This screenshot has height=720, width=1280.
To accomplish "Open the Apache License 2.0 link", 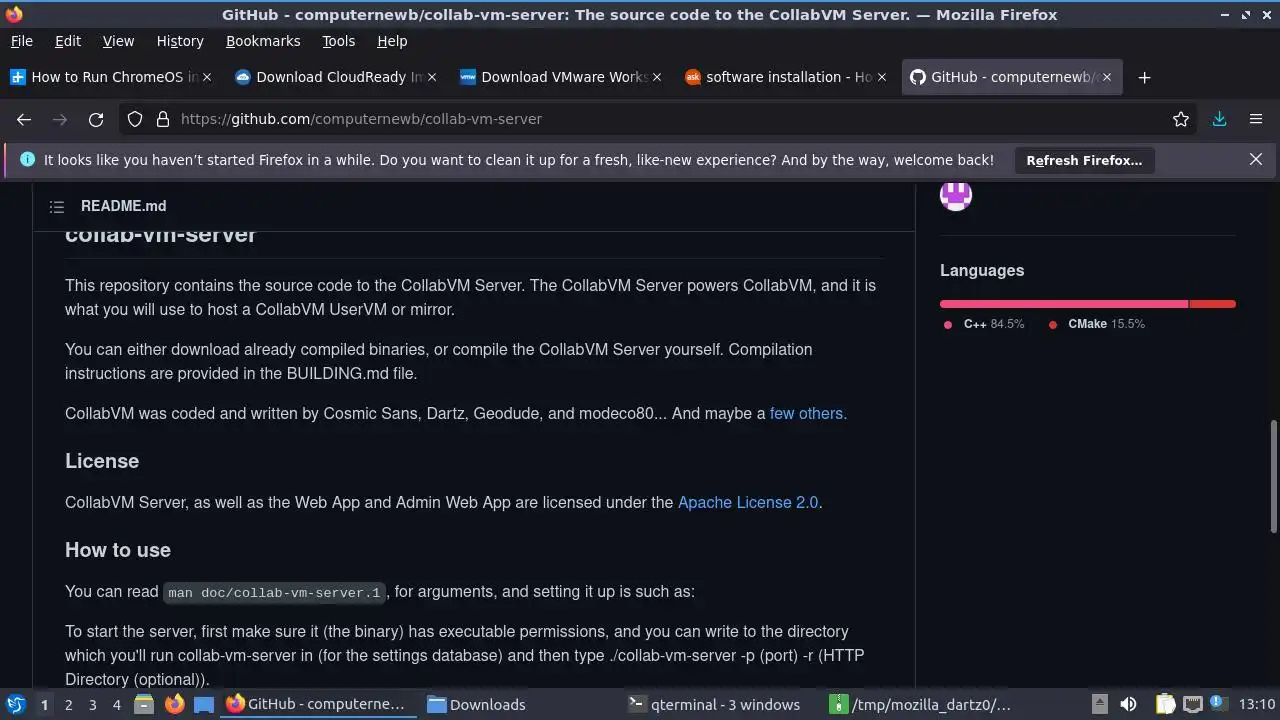I will [748, 502].
